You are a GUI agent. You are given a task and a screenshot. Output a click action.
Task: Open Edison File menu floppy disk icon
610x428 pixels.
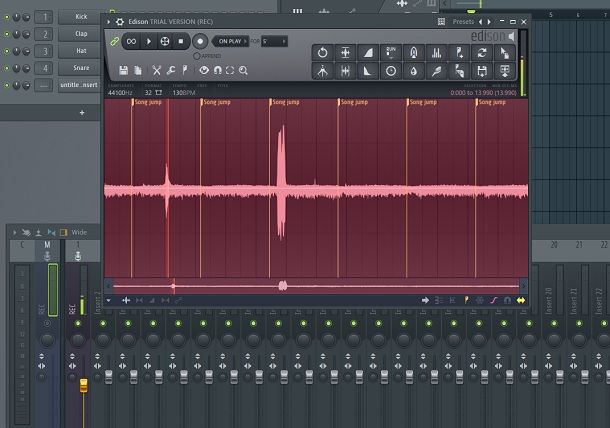[x=124, y=70]
